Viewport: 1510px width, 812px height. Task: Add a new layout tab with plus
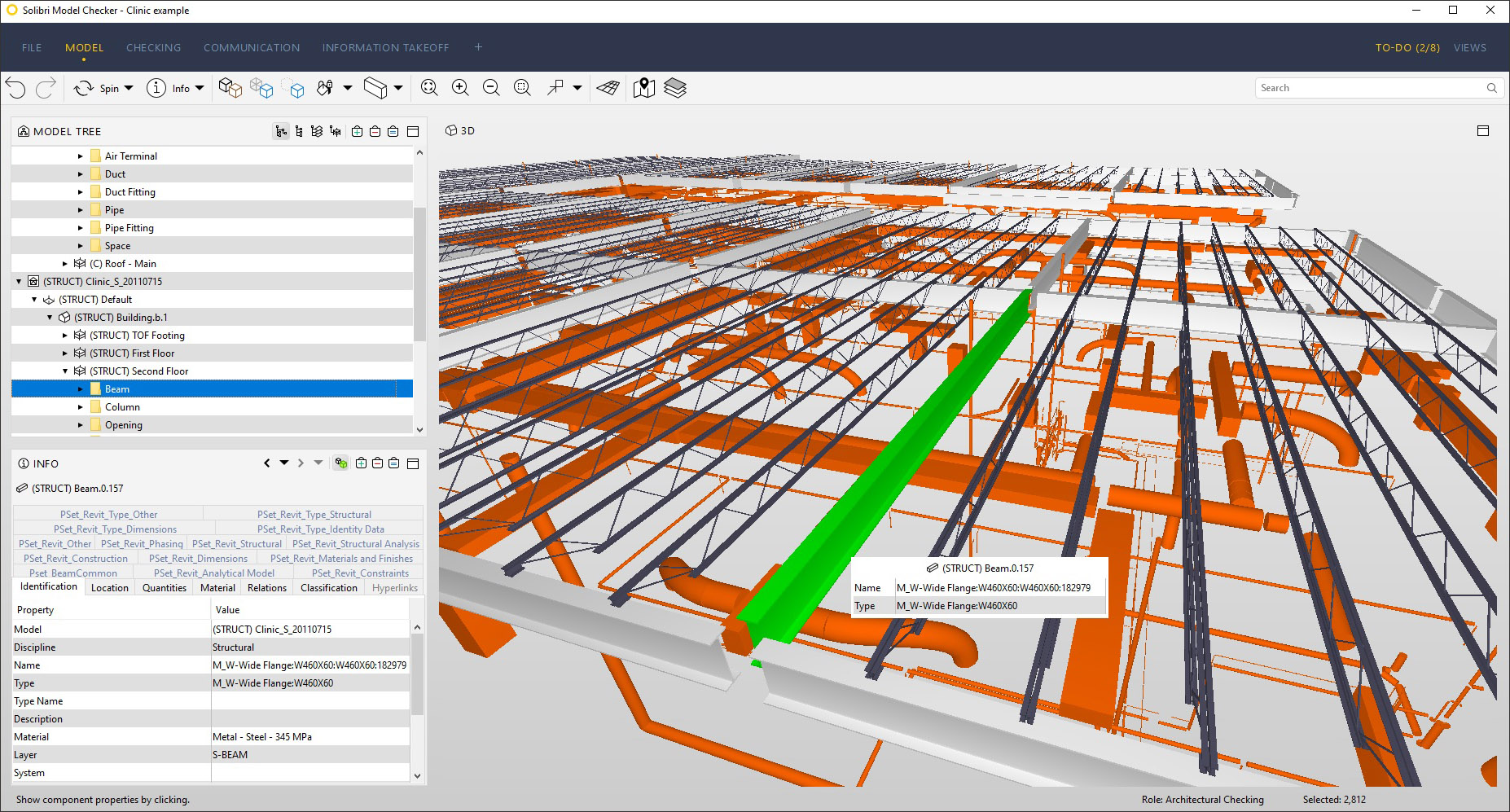[x=478, y=47]
